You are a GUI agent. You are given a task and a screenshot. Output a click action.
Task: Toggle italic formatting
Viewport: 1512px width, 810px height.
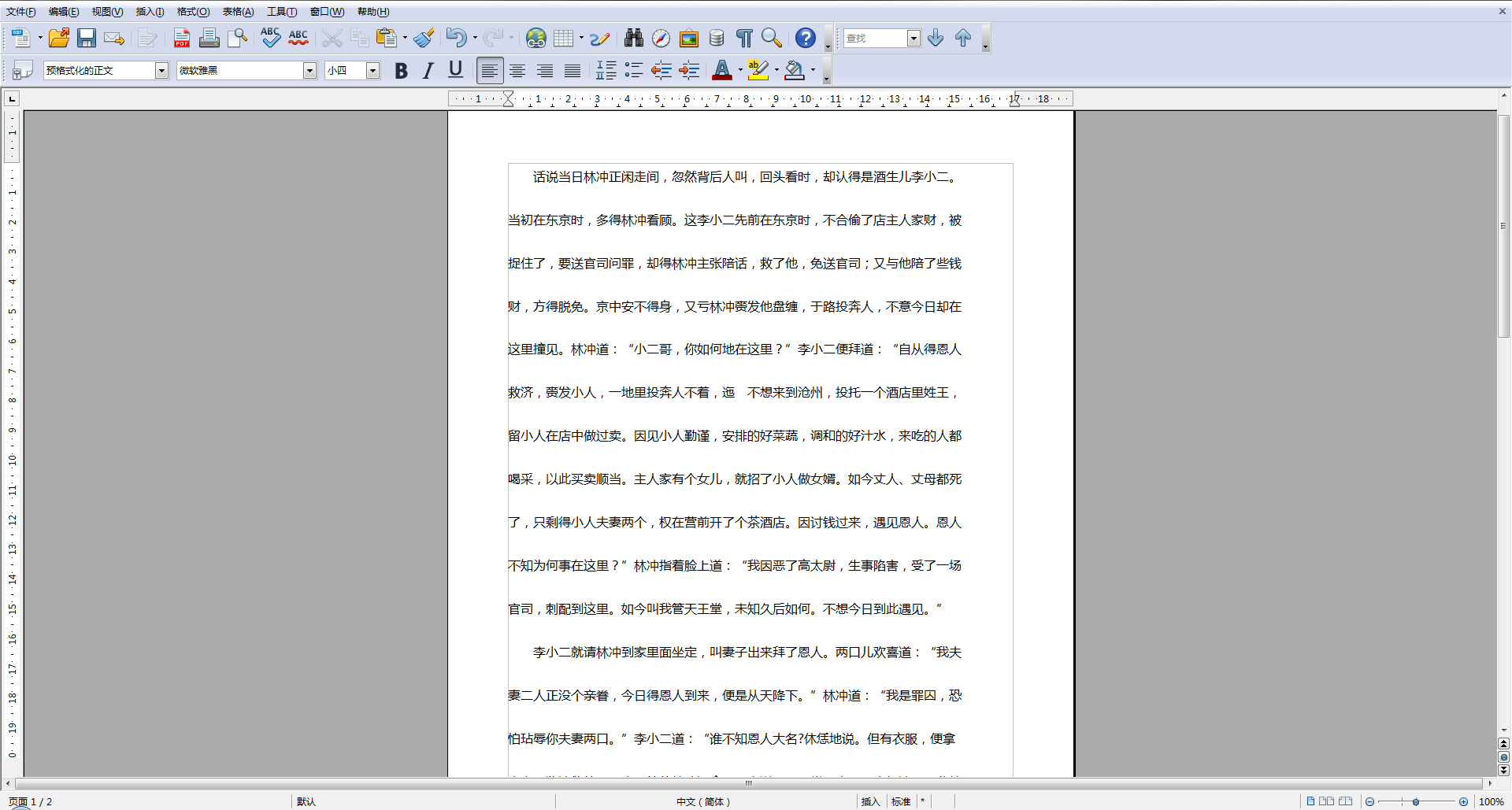(428, 70)
